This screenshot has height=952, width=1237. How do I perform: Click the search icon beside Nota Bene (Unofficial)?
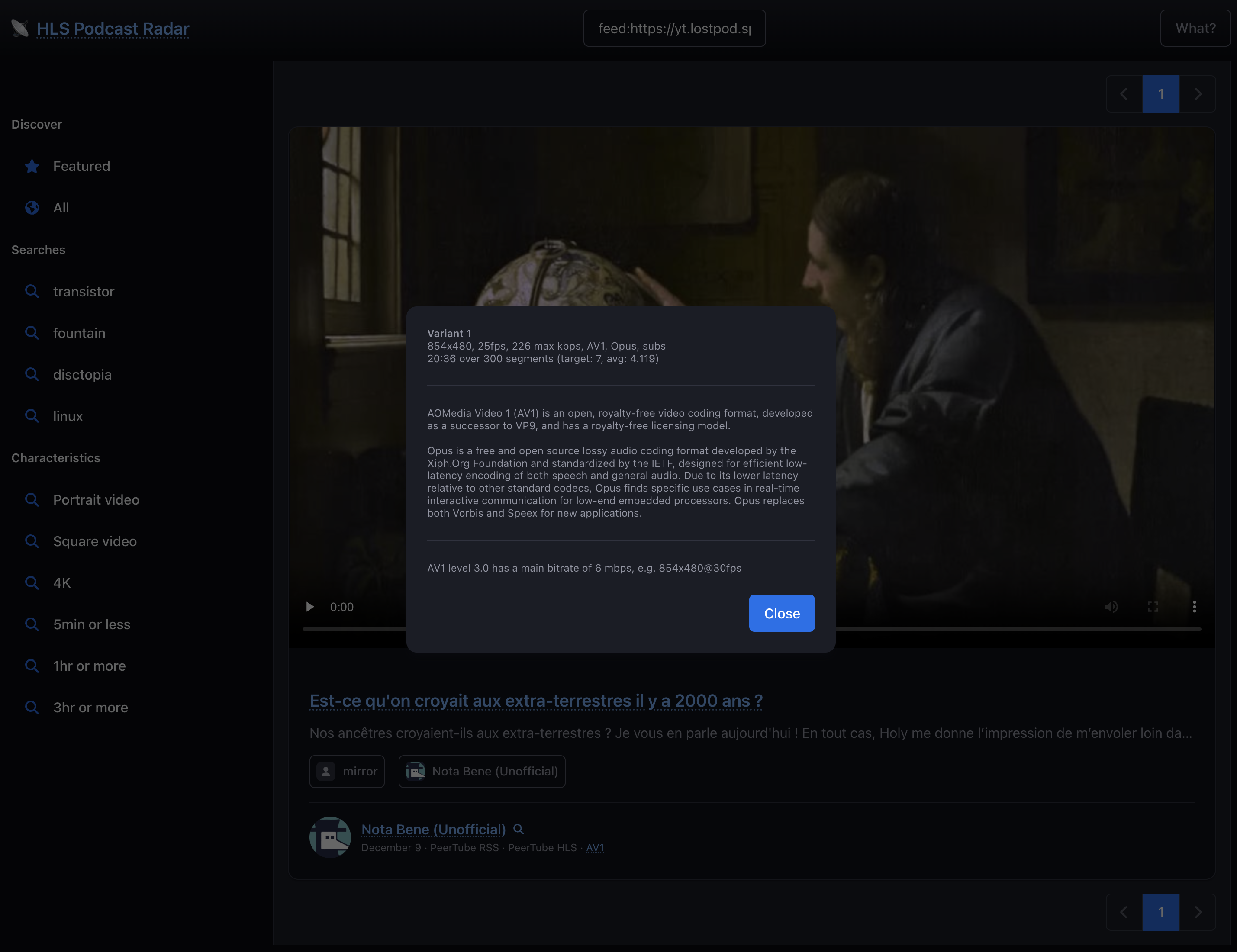[x=518, y=830]
